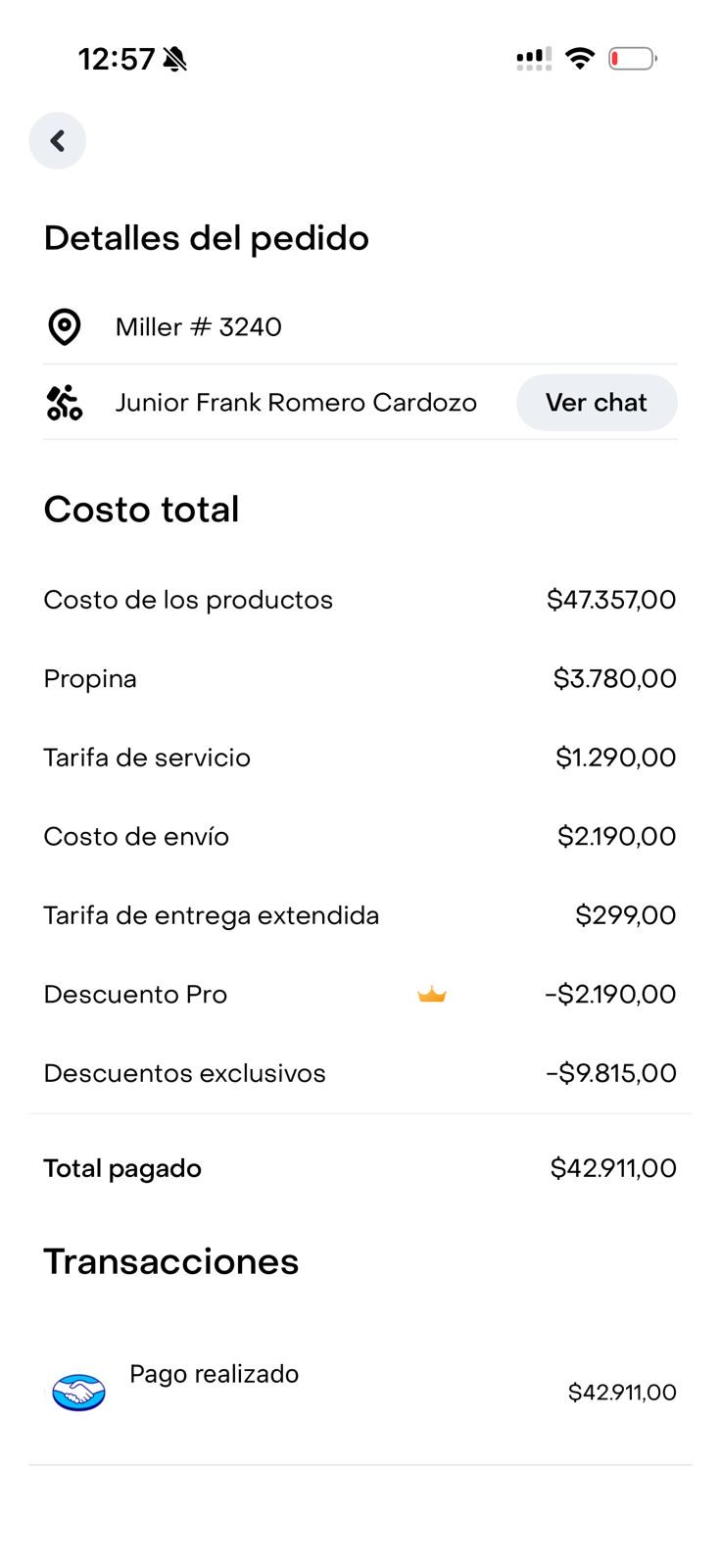The width and height of the screenshot is (721, 1568).
Task: Click the Total pagado amount $42.911,00
Action: pos(613,1168)
